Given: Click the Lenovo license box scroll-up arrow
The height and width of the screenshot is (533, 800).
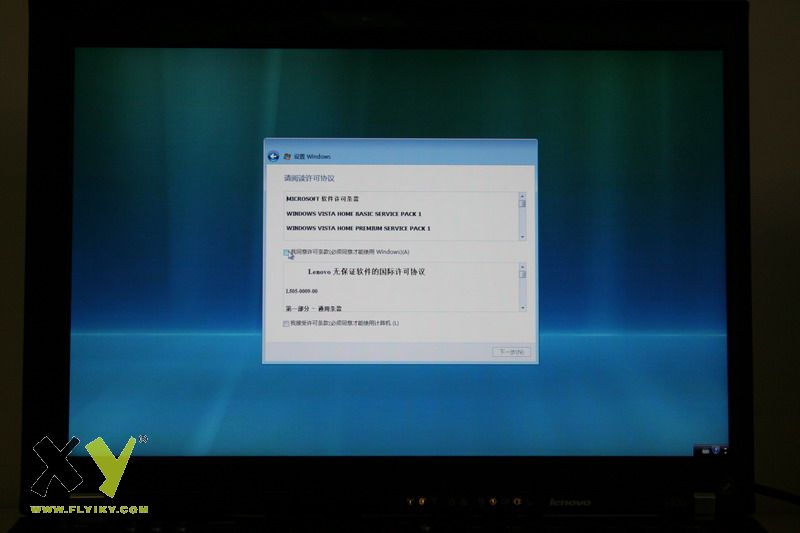Looking at the screenshot, I should (x=522, y=267).
